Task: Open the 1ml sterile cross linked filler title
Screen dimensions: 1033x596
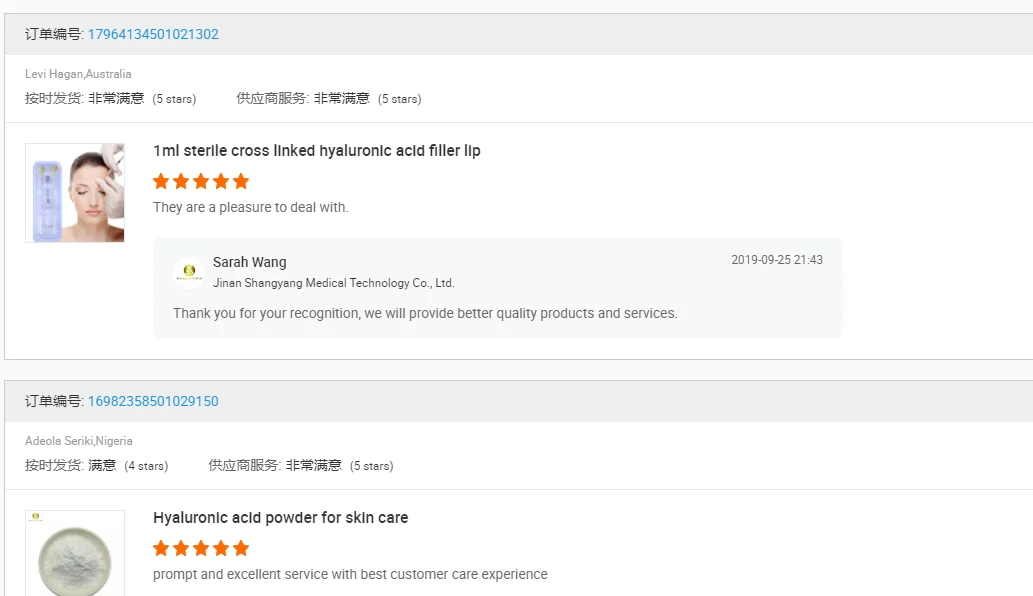Action: (316, 151)
